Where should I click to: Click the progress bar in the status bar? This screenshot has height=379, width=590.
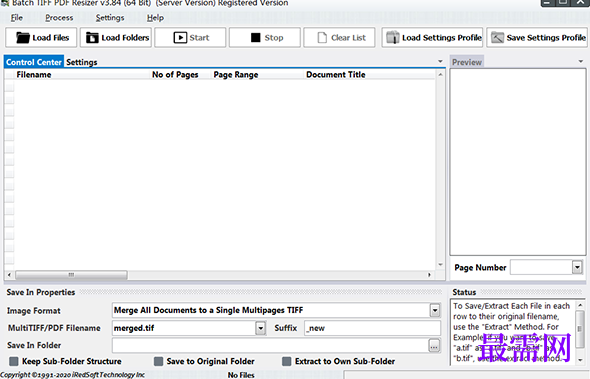tap(467, 375)
